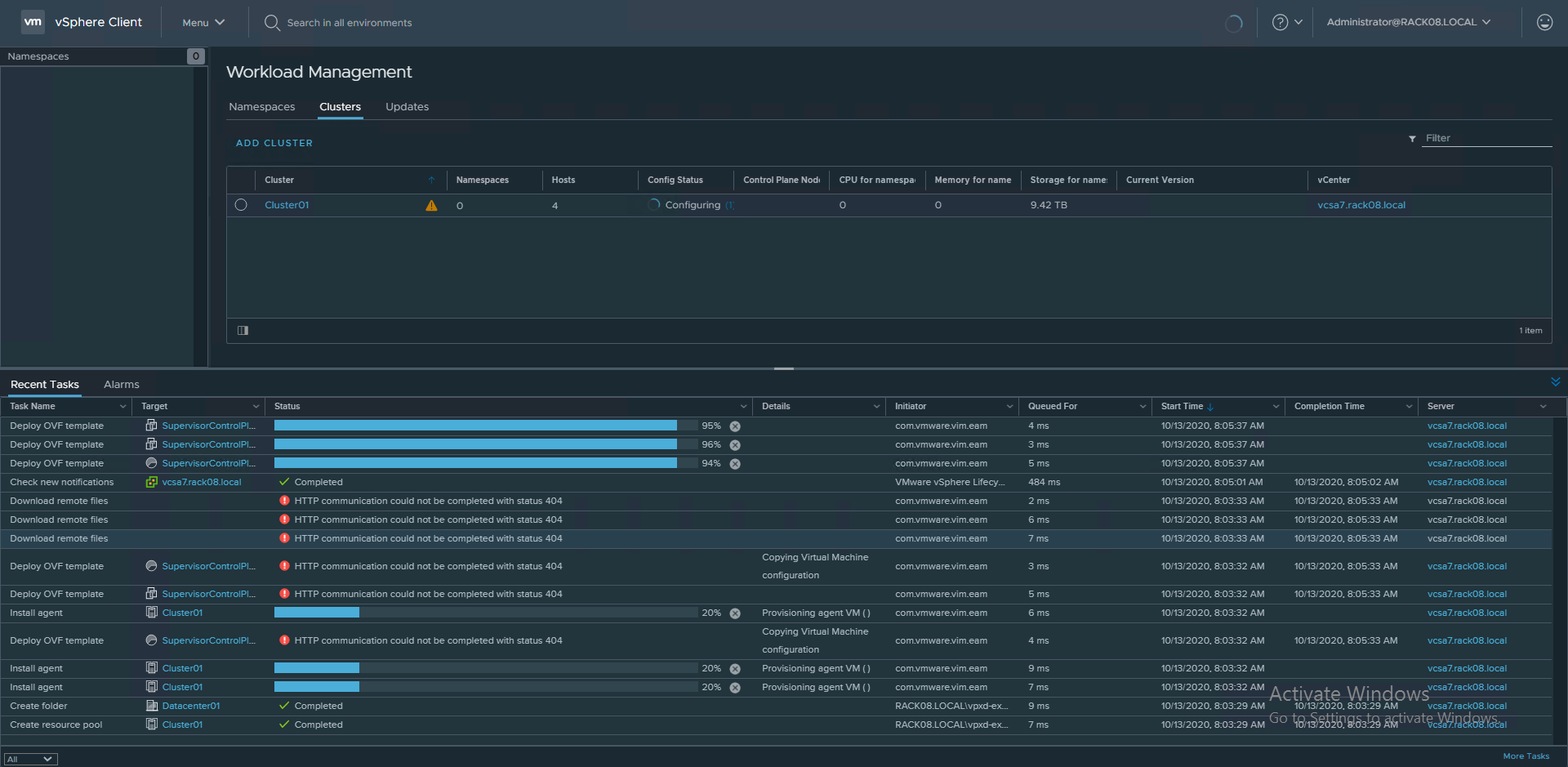Click the Start Time sort arrow icon
Image resolution: width=1568 pixels, height=767 pixels.
[1210, 407]
